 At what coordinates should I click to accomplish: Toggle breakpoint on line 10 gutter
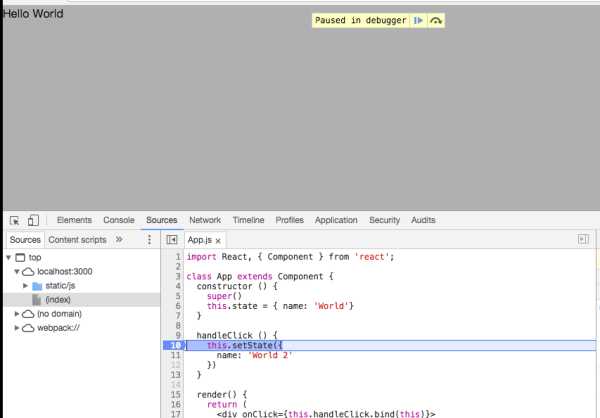174,345
